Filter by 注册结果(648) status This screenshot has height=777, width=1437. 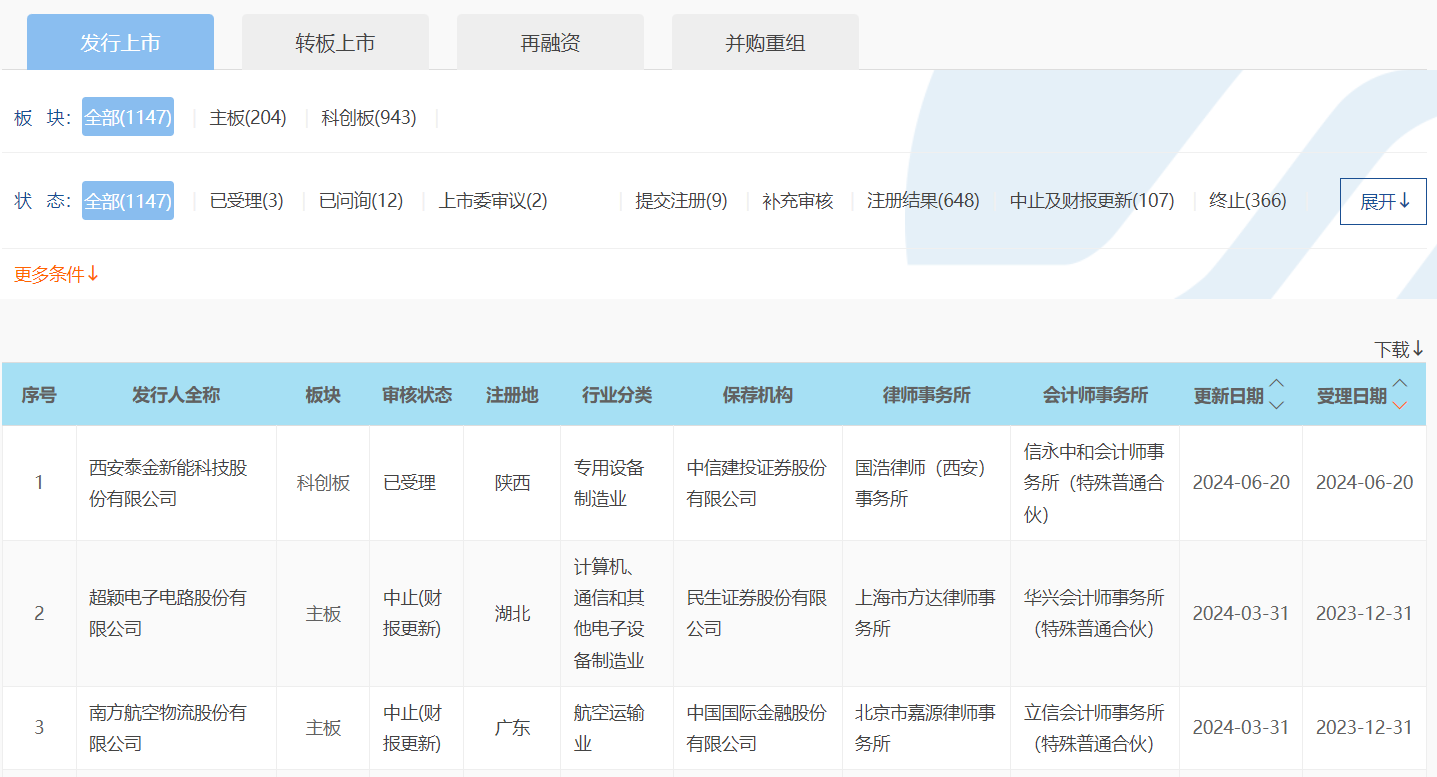[x=922, y=200]
